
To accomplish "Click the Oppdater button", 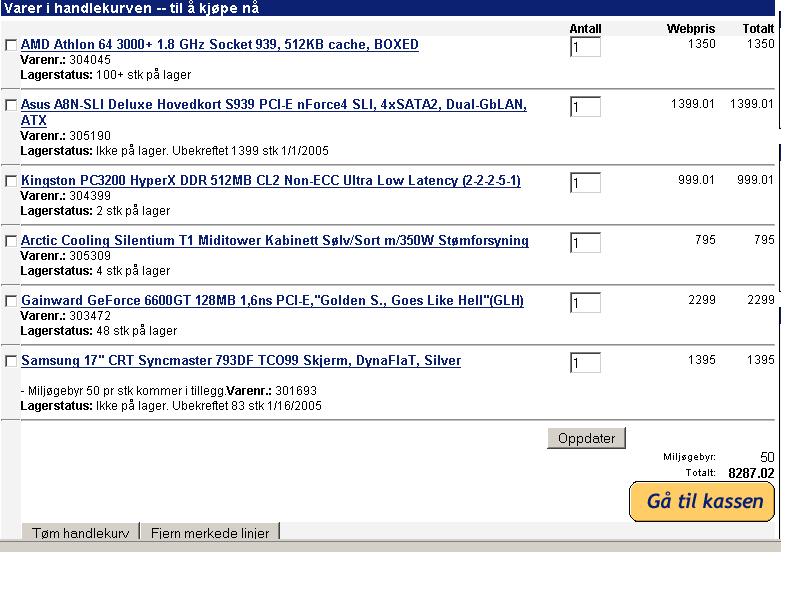I will (586, 438).
